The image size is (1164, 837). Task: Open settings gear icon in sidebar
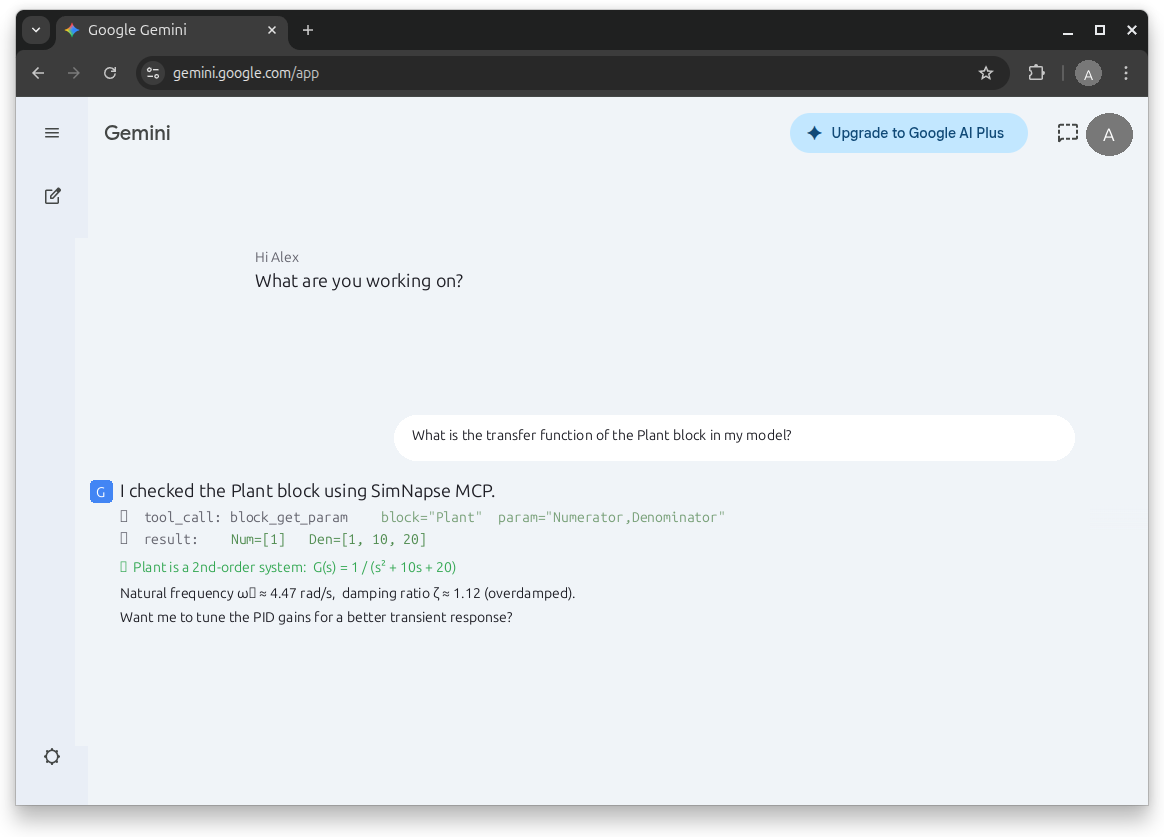coord(52,757)
